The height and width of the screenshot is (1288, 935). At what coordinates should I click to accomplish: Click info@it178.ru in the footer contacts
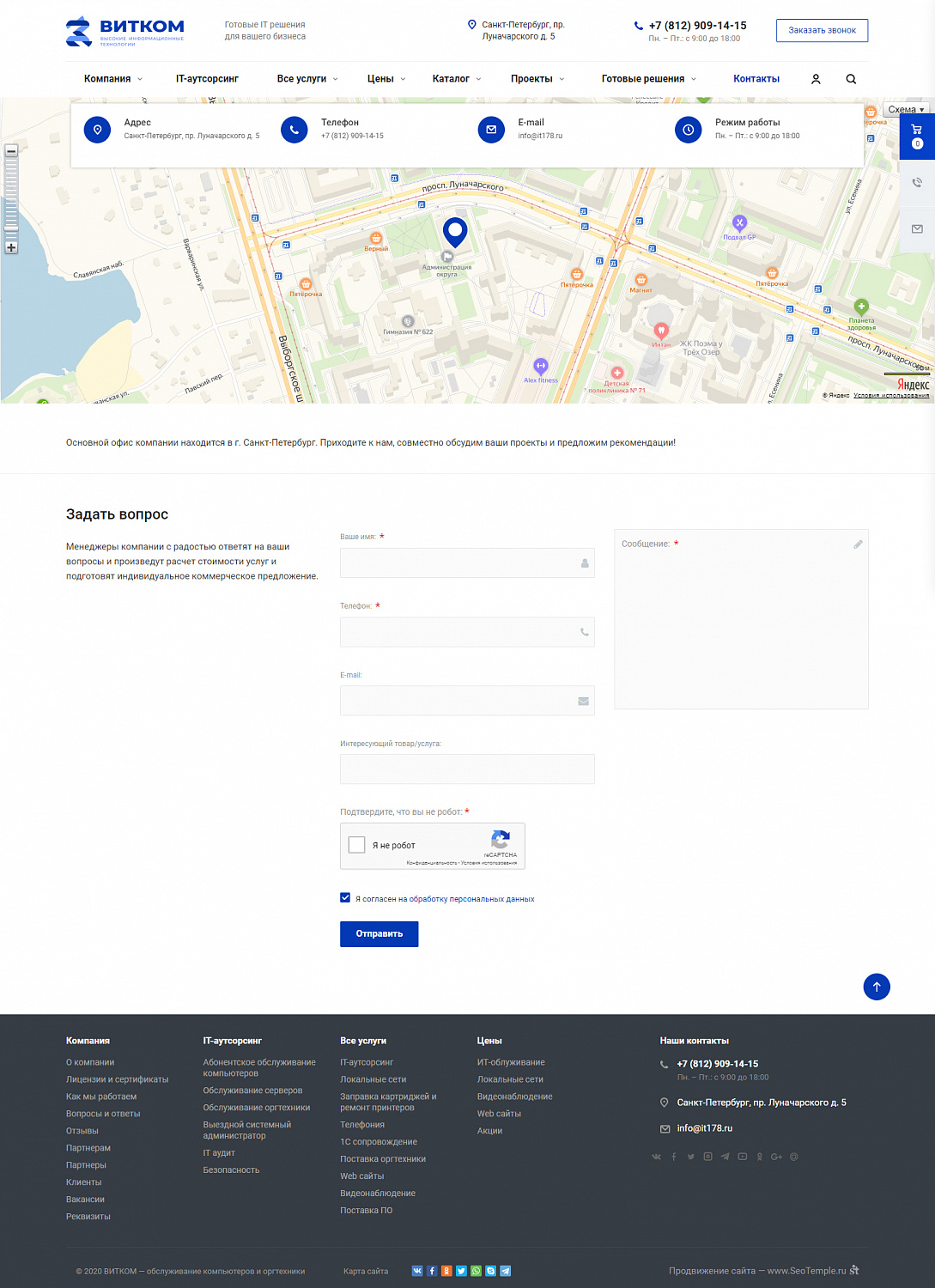[704, 1128]
